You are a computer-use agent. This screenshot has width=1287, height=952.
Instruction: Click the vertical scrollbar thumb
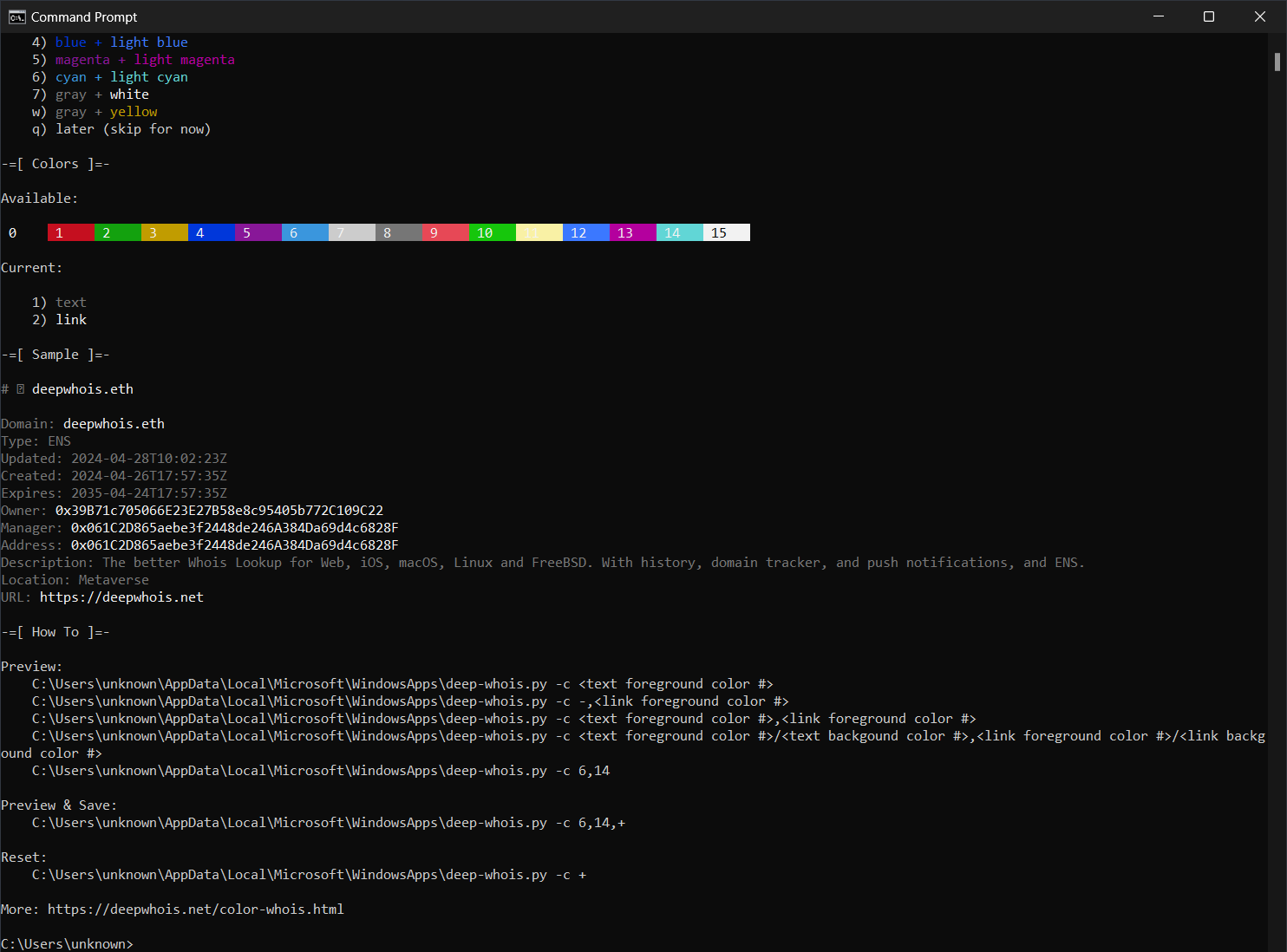(1277, 61)
